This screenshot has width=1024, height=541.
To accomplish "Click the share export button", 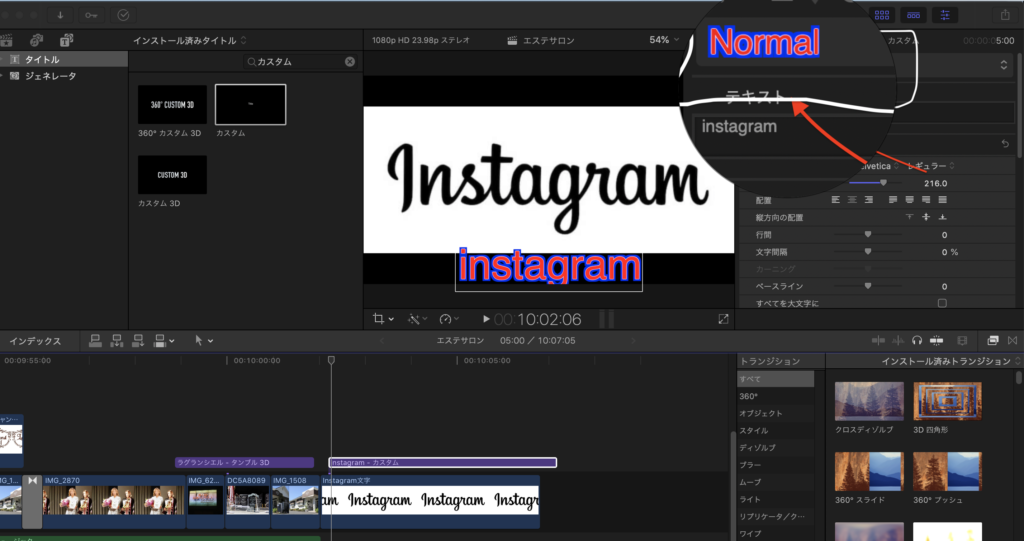I will [1005, 15].
